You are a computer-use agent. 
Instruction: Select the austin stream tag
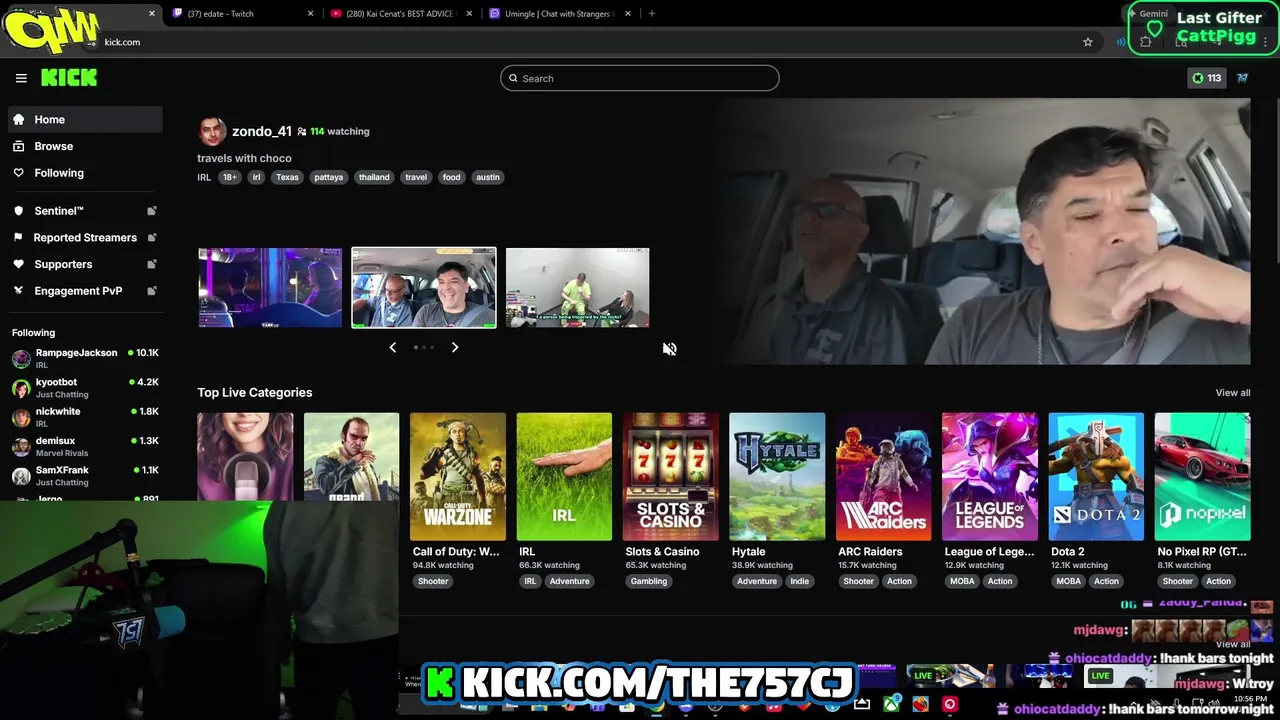point(488,177)
